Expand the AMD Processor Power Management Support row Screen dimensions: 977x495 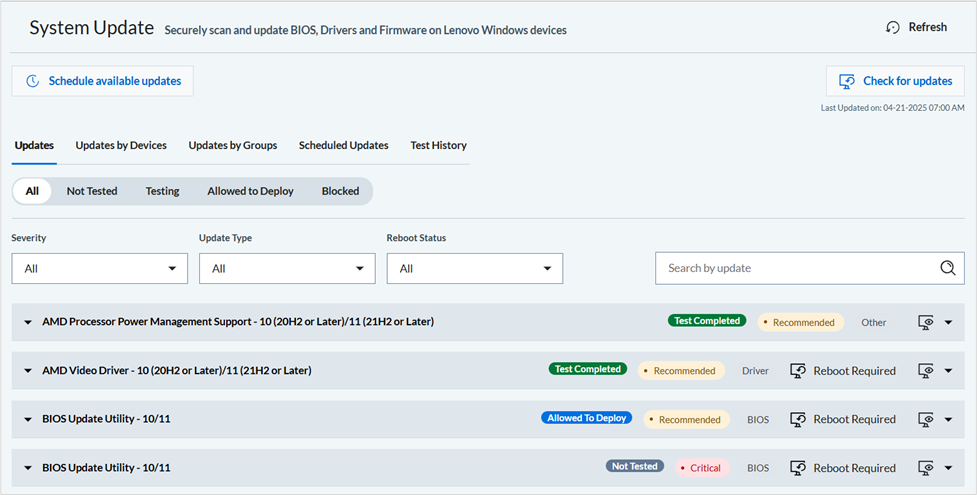[28, 322]
